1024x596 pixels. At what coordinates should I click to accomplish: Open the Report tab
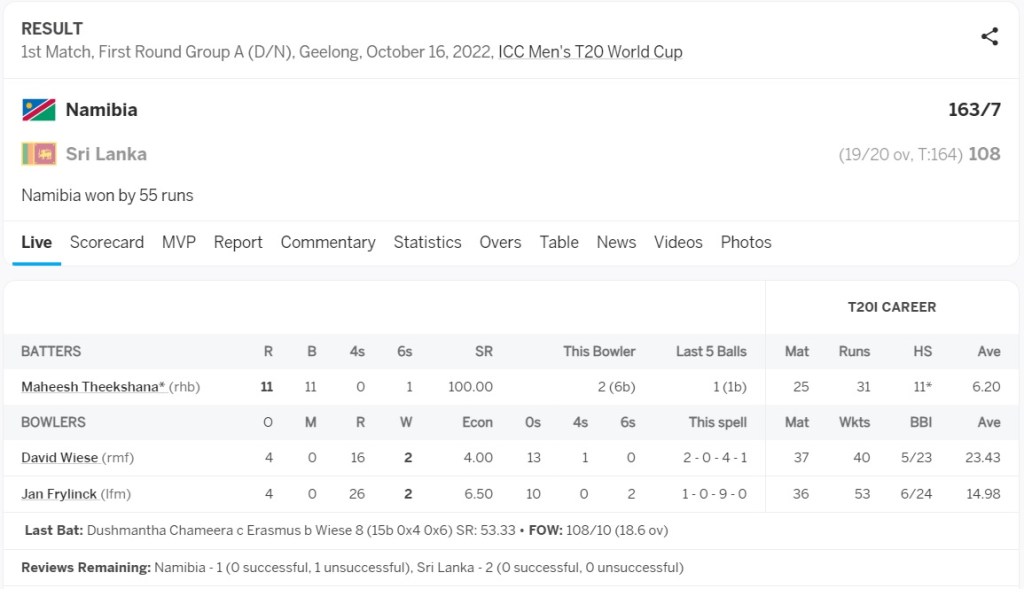tap(238, 242)
